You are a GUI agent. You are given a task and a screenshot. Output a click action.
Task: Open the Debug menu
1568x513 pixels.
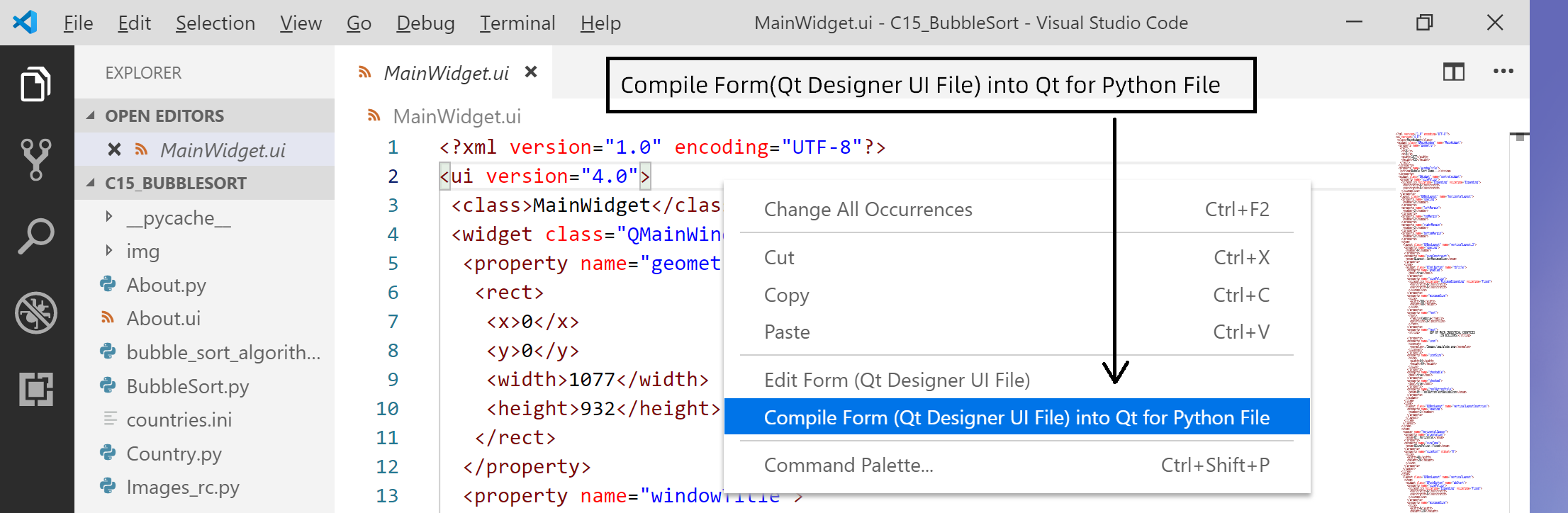(425, 23)
